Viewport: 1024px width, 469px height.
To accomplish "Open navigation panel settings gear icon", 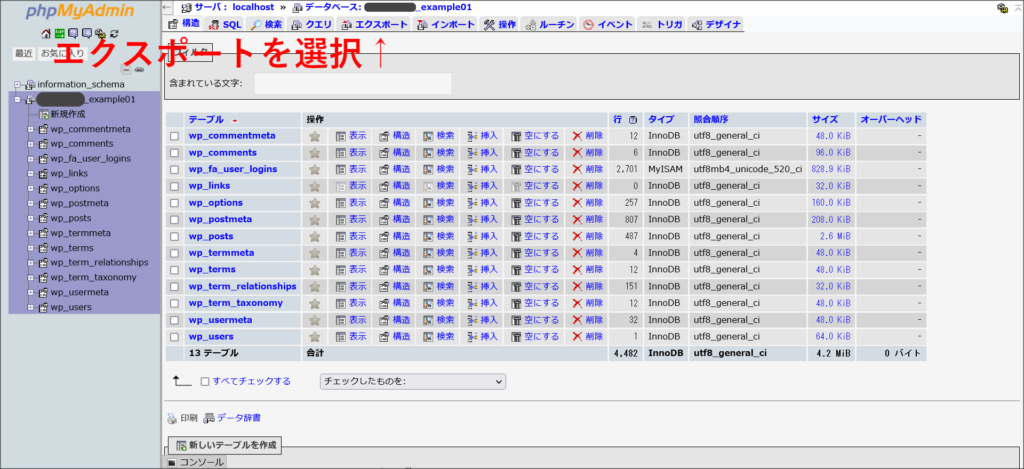I will 101,34.
